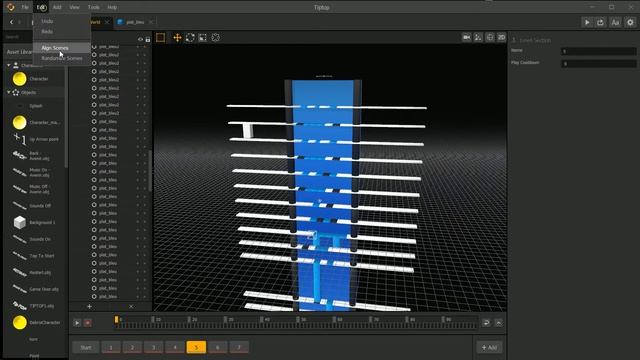Toggle lock icon in outliner header

pyautogui.click(x=148, y=40)
